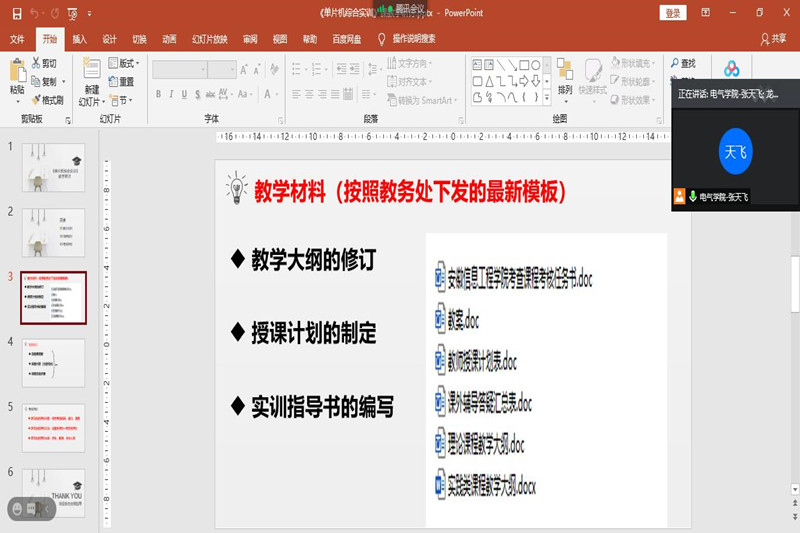Viewport: 800px width, 533px height.
Task: Switch to the Insert tab
Action: click(79, 39)
